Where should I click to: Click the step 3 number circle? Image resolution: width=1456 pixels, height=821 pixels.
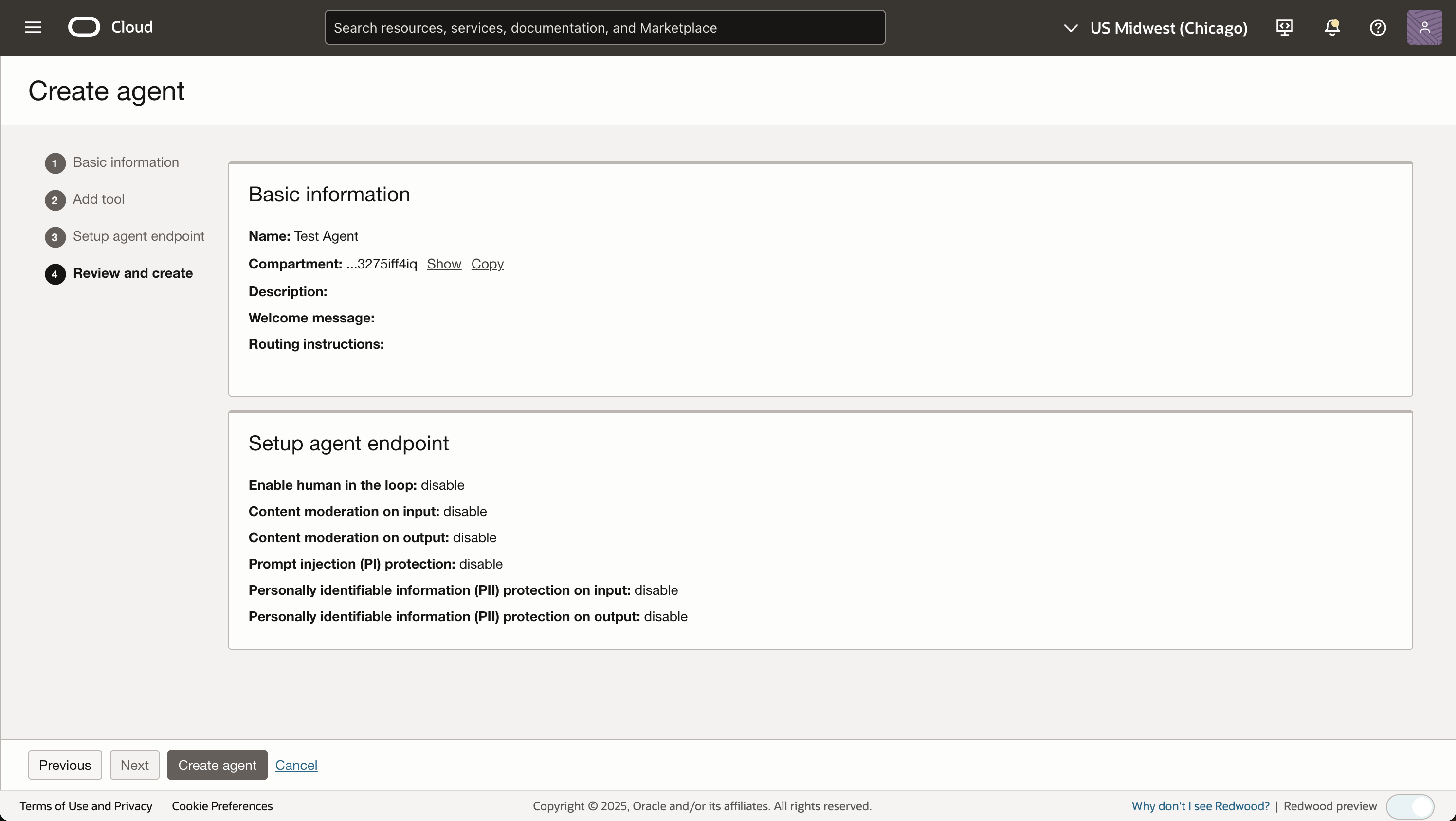point(55,237)
